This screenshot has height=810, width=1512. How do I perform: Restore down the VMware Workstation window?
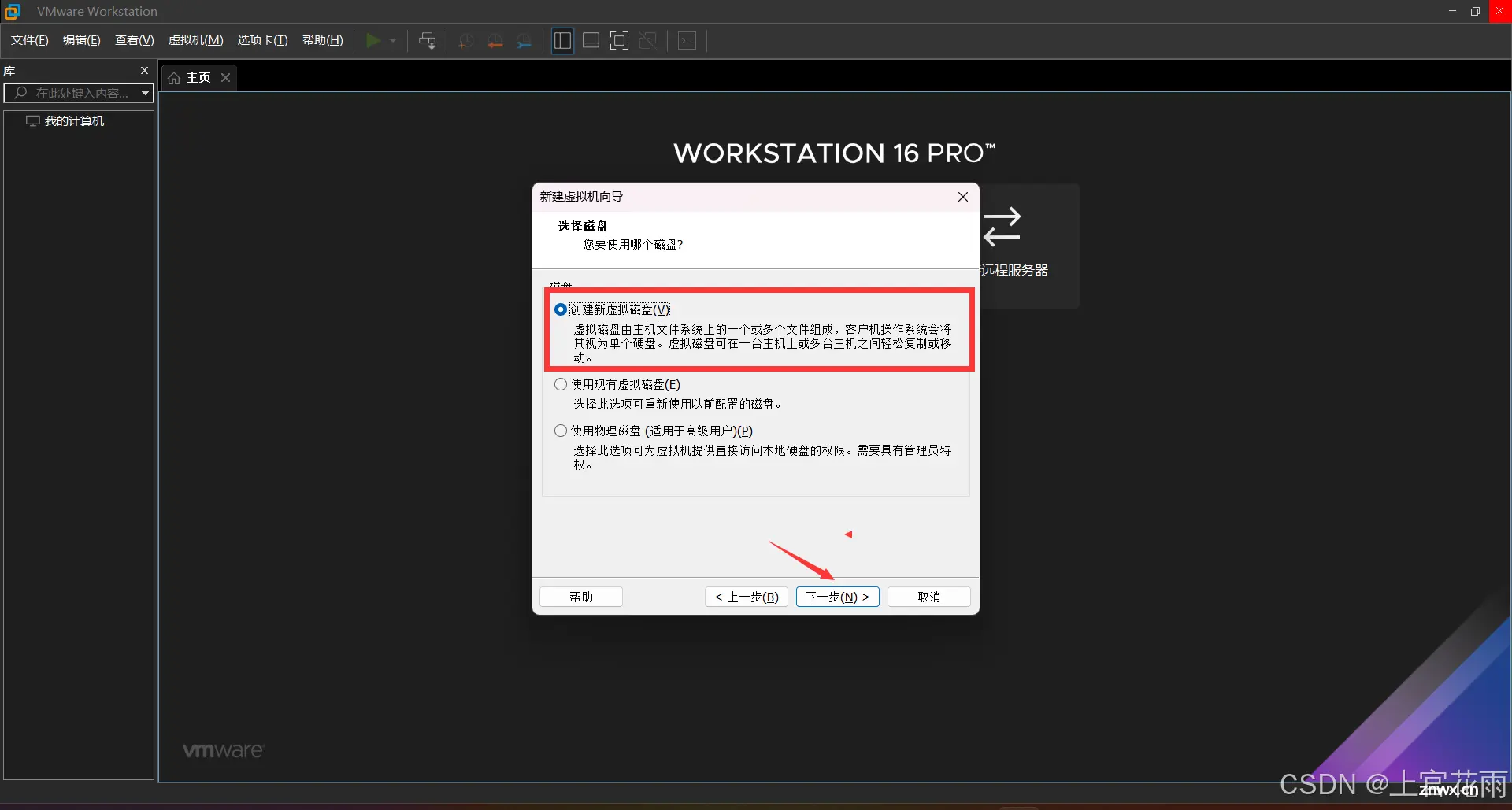pyautogui.click(x=1475, y=11)
